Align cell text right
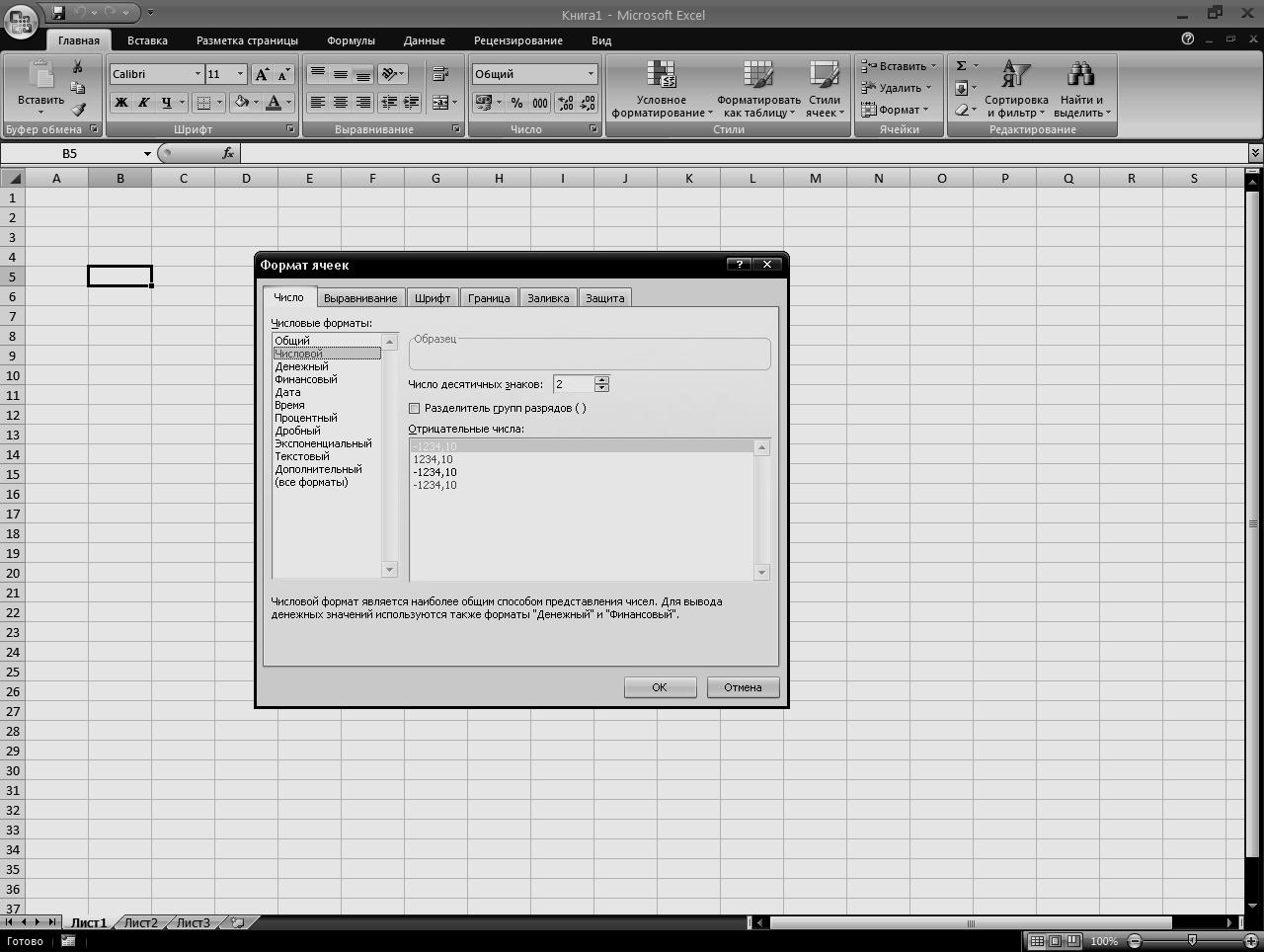1264x952 pixels. pyautogui.click(x=362, y=102)
